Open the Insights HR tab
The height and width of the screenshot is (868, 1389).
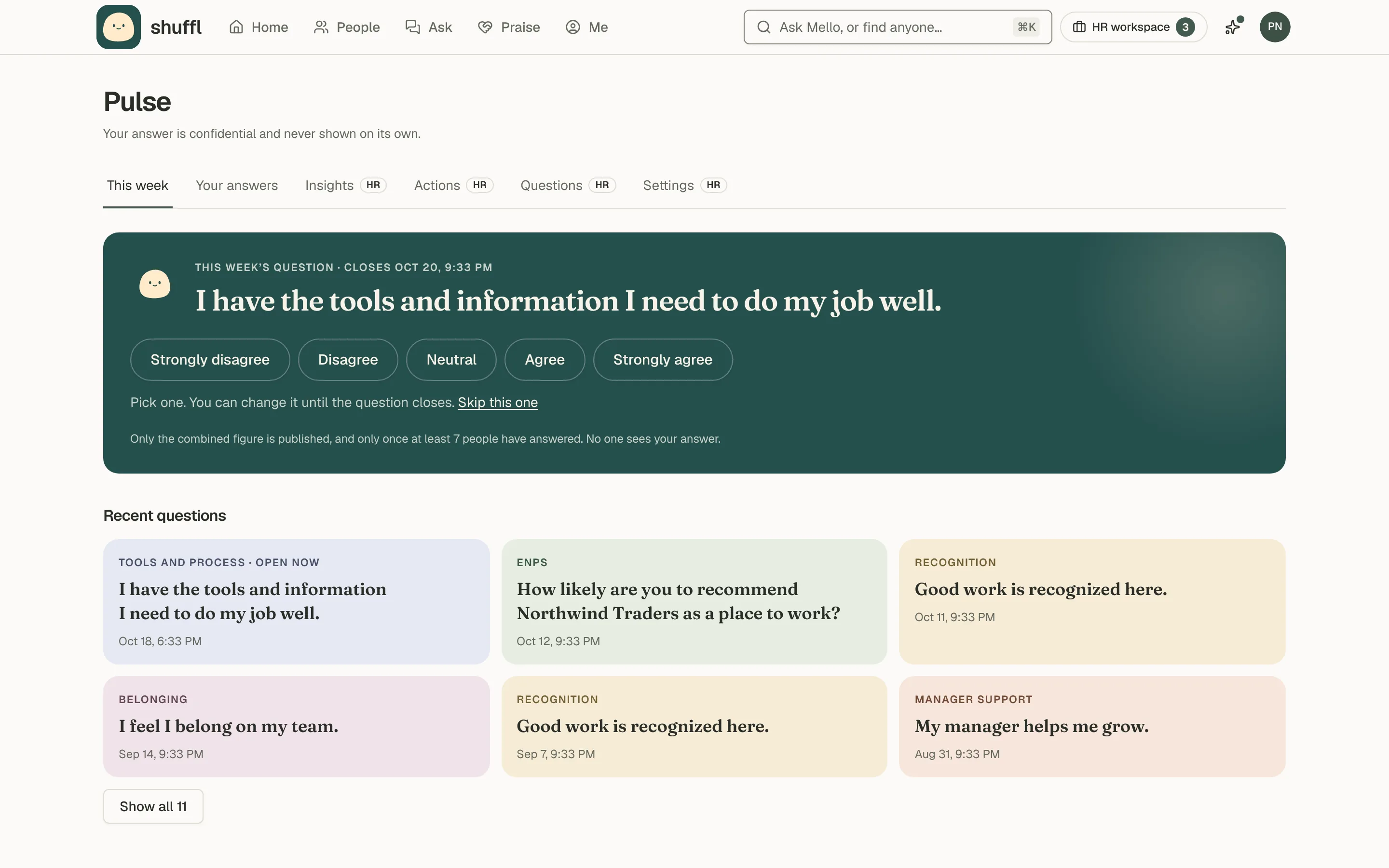(345, 186)
